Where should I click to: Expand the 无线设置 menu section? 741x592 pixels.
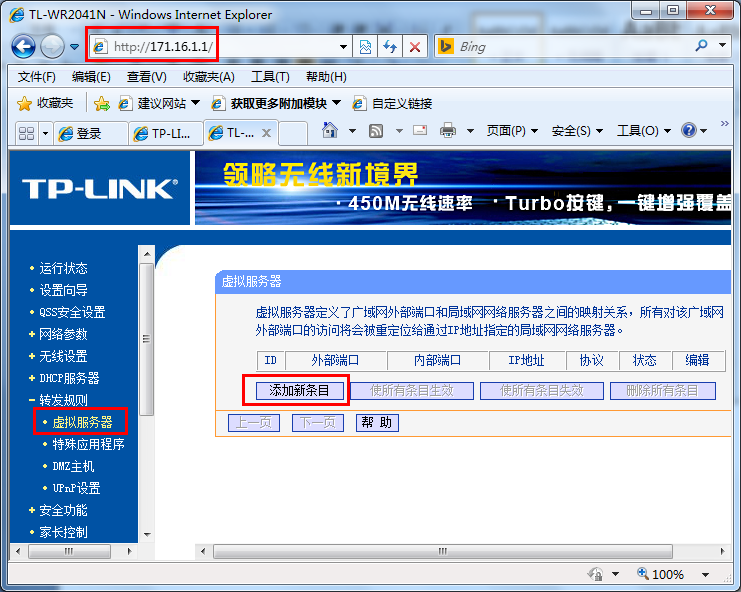(63, 356)
